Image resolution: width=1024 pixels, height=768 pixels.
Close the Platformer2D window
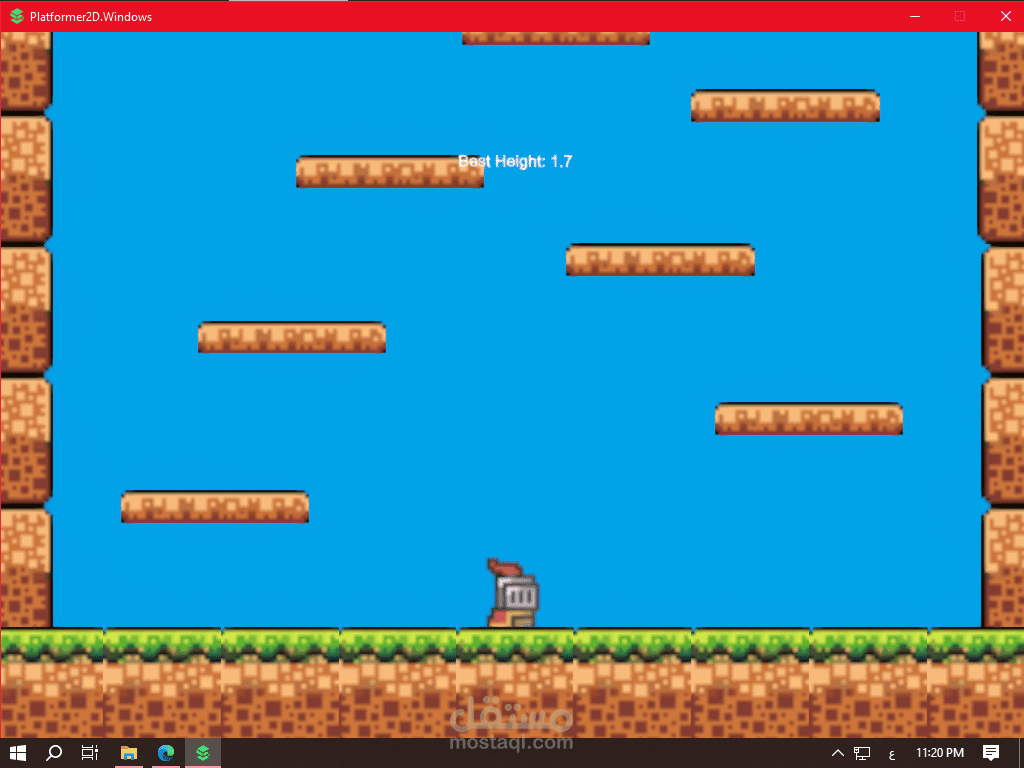pos(1005,16)
